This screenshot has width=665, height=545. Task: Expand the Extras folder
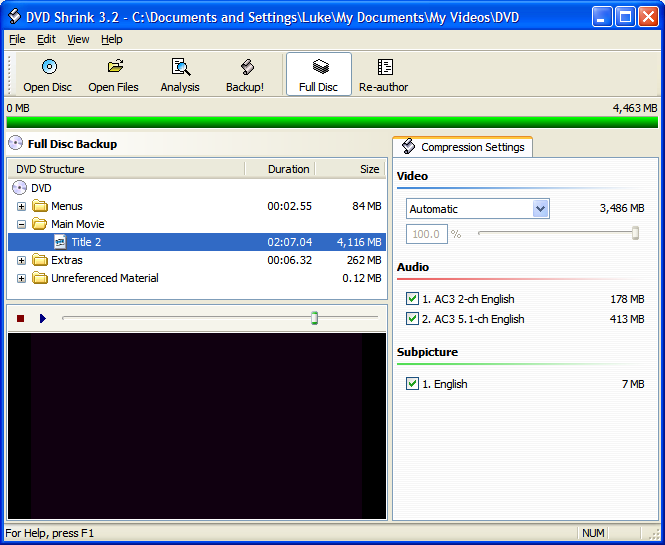[x=21, y=260]
